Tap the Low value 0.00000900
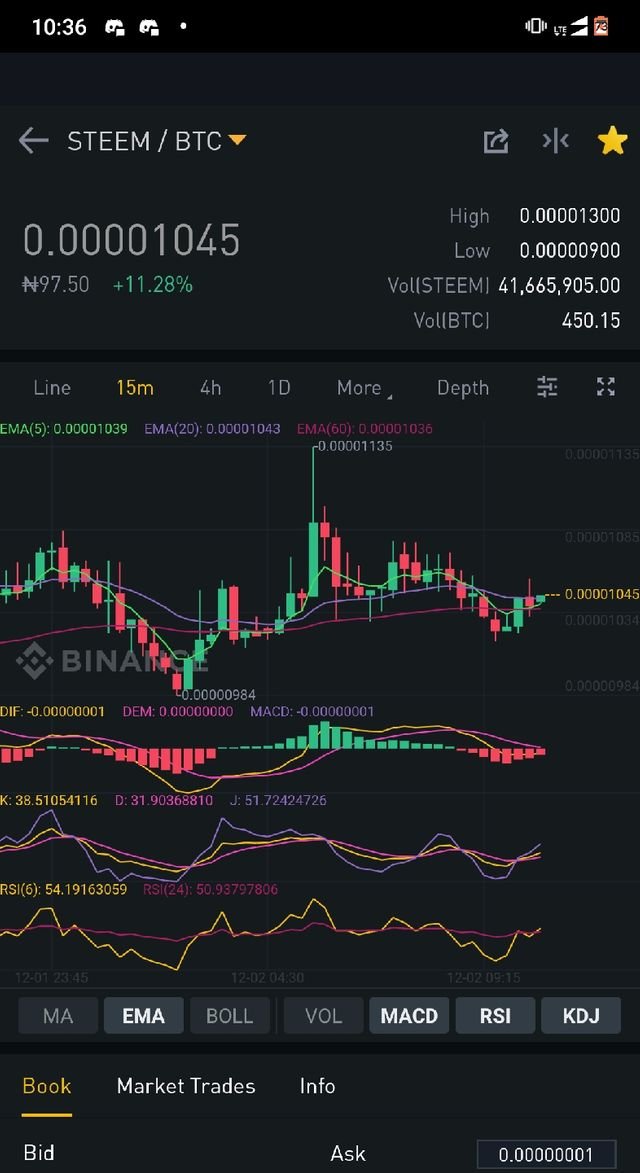Screen dimensions: 640x1173 pyautogui.click(x=570, y=250)
